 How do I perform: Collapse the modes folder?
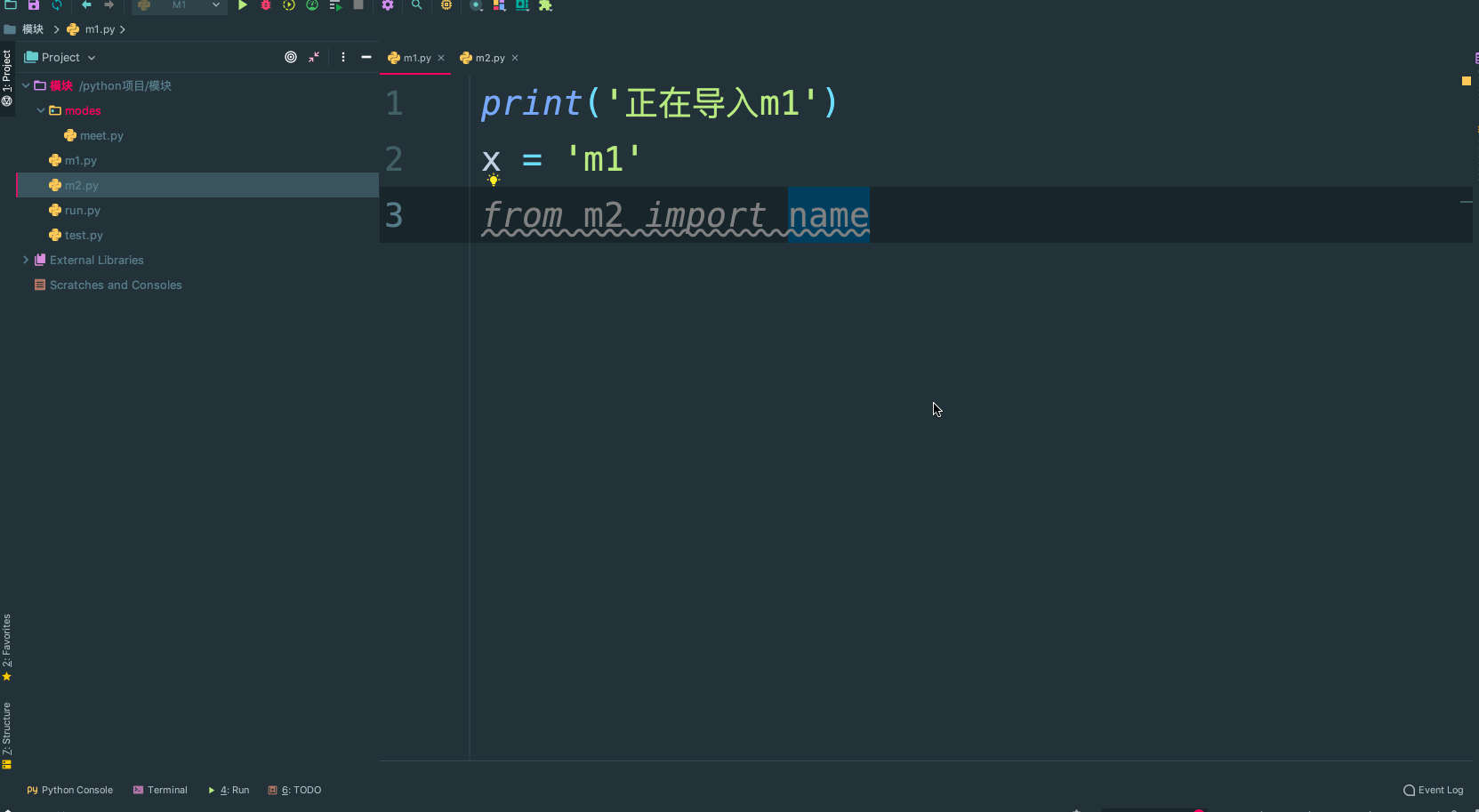[40, 110]
